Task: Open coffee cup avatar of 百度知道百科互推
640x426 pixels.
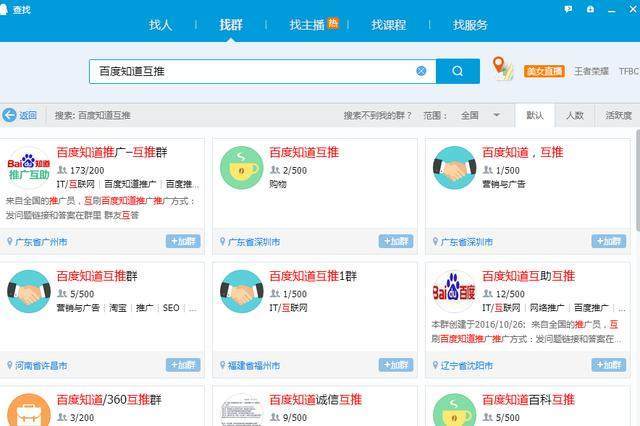Action: point(455,410)
